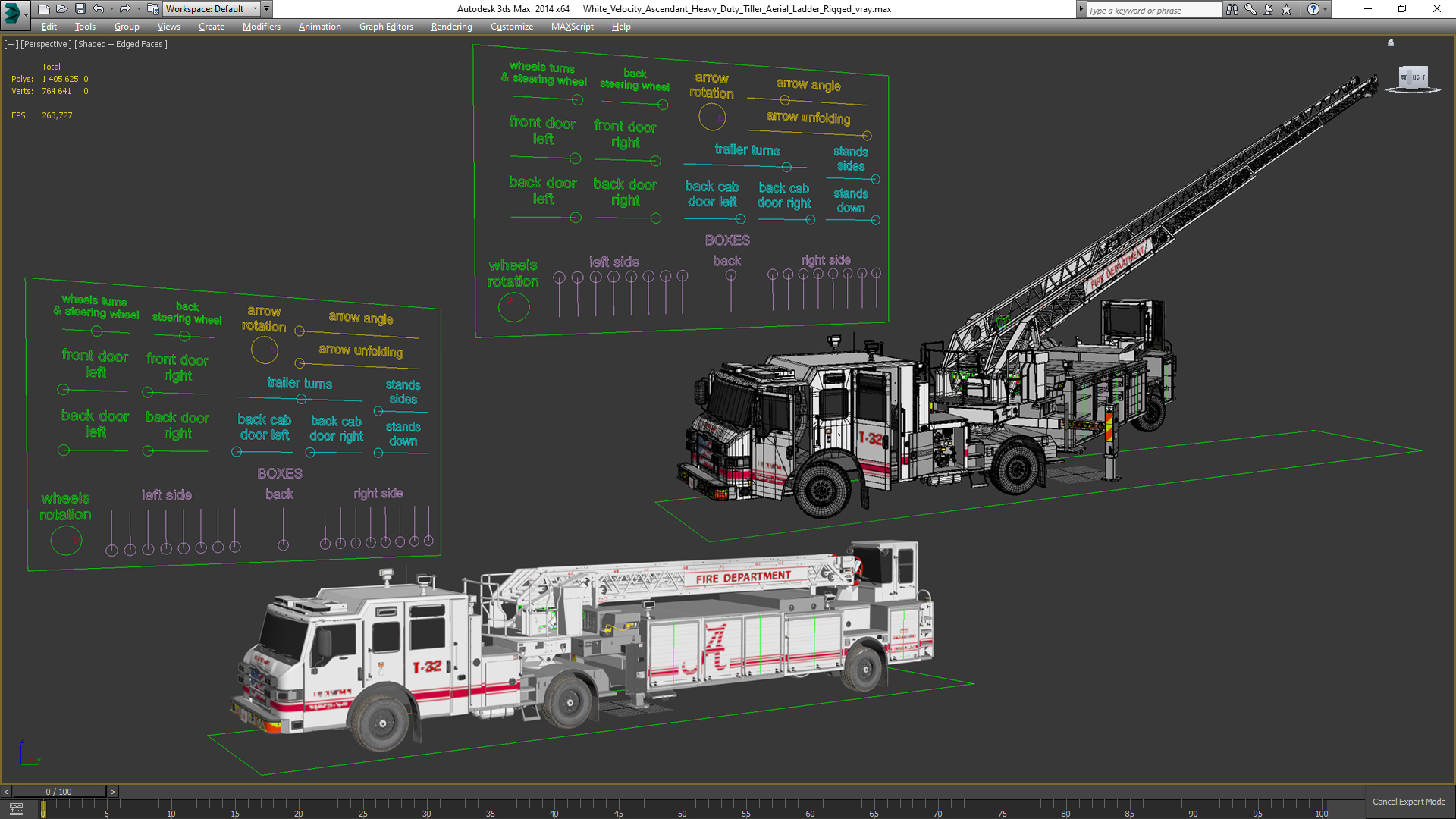Click the New Scene icon
Image resolution: width=1456 pixels, height=819 pixels.
tap(43, 9)
